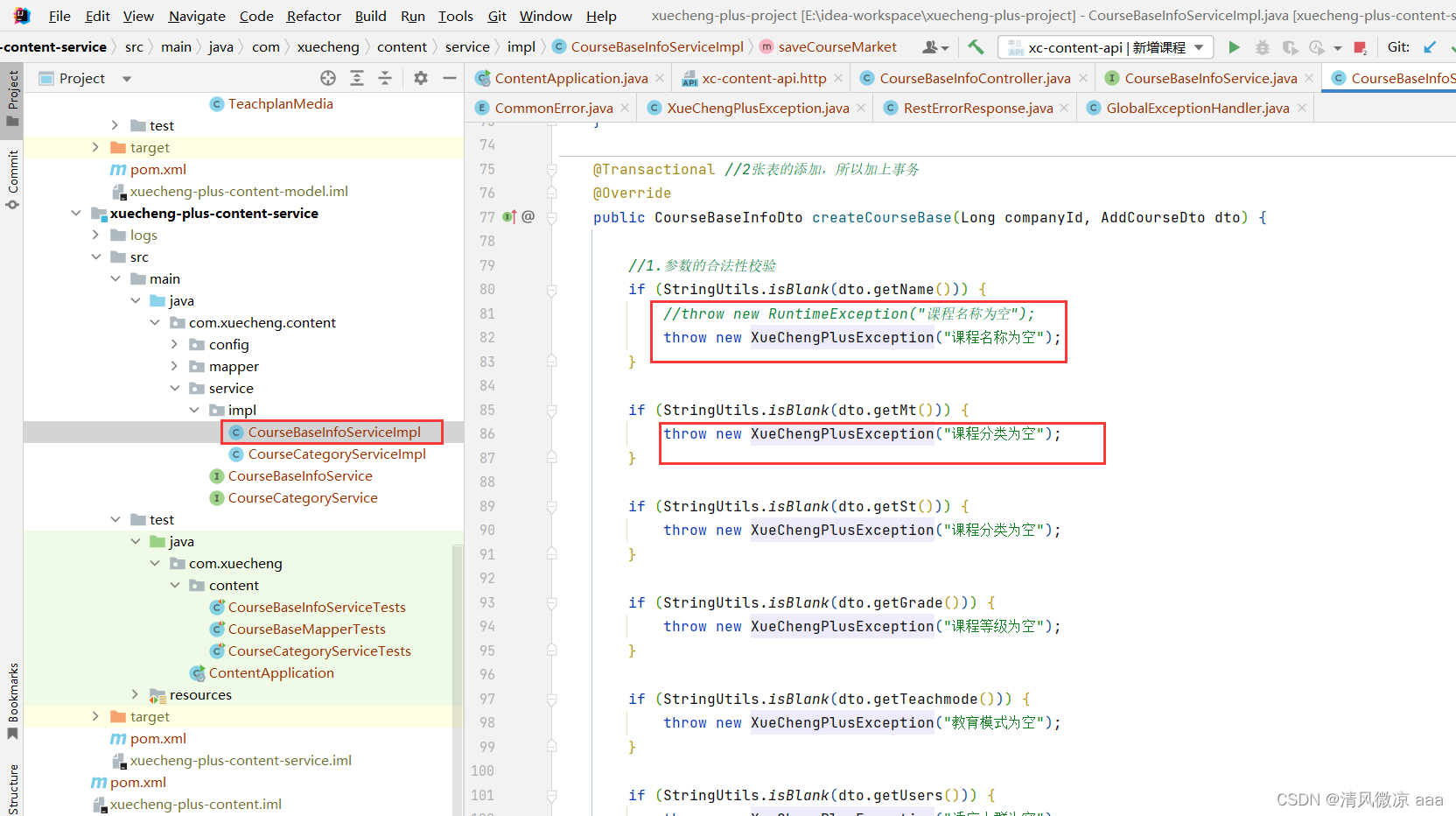
Task: Click the impl breadcrumb
Action: pyautogui.click(x=521, y=47)
